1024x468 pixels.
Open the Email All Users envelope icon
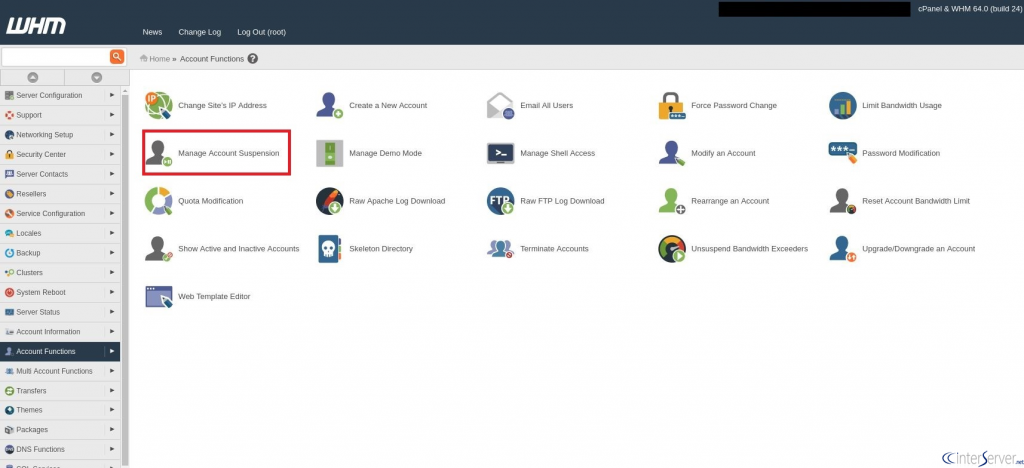click(500, 105)
